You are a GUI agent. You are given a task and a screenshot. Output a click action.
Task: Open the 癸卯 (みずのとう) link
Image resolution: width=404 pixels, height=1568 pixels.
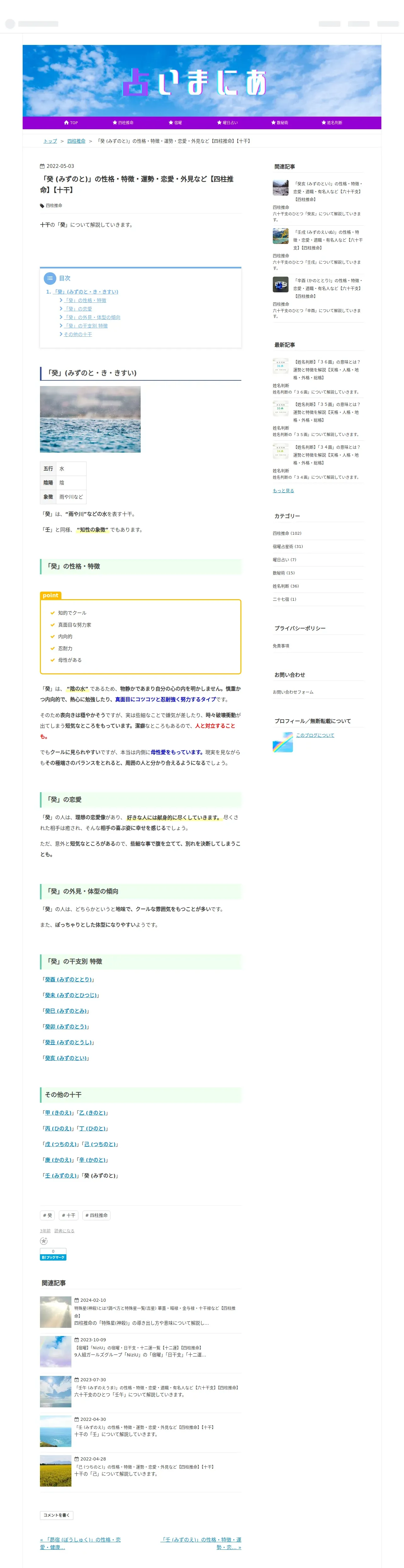pyautogui.click(x=66, y=1027)
